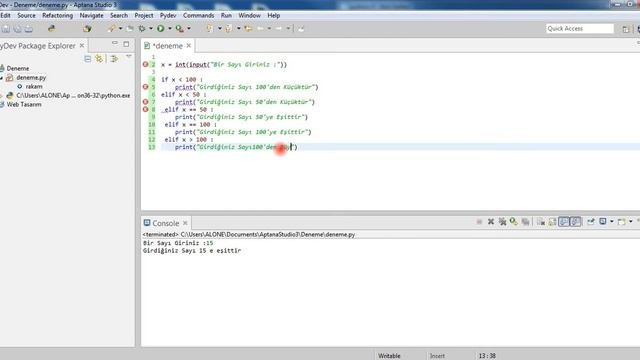The height and width of the screenshot is (360, 640).
Task: Toggle Pin Console button
Action: (591, 222)
